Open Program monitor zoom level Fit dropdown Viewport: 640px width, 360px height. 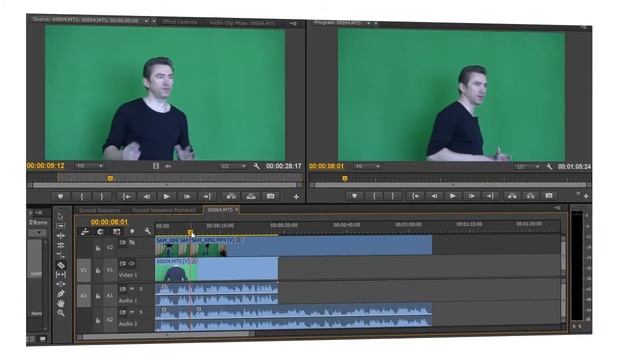point(367,166)
